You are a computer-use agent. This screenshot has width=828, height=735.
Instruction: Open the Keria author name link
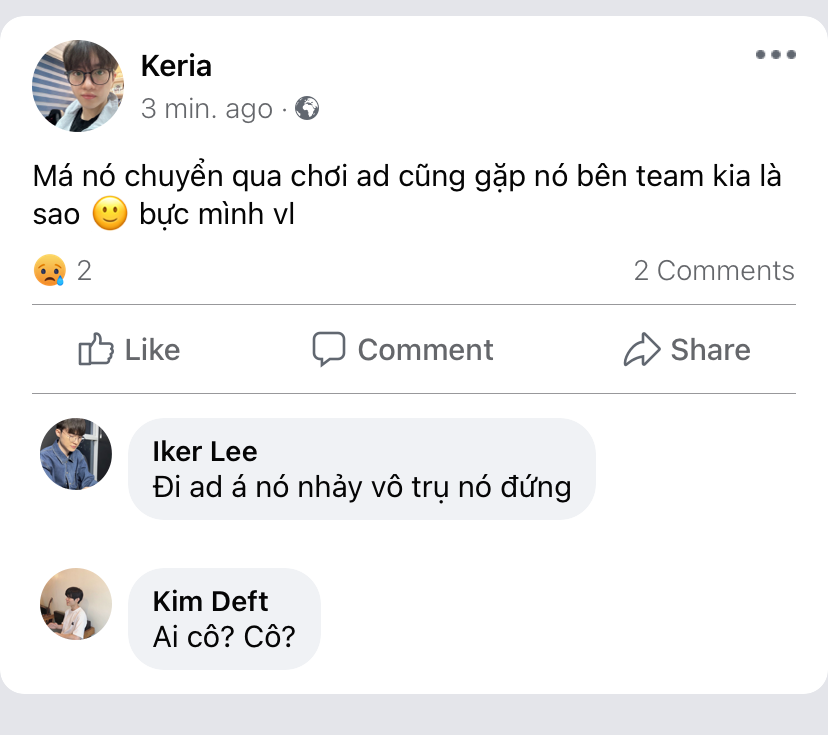pyautogui.click(x=176, y=66)
